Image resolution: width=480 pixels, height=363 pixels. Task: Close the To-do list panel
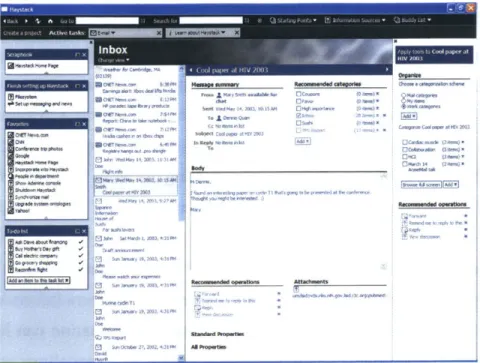[84, 231]
